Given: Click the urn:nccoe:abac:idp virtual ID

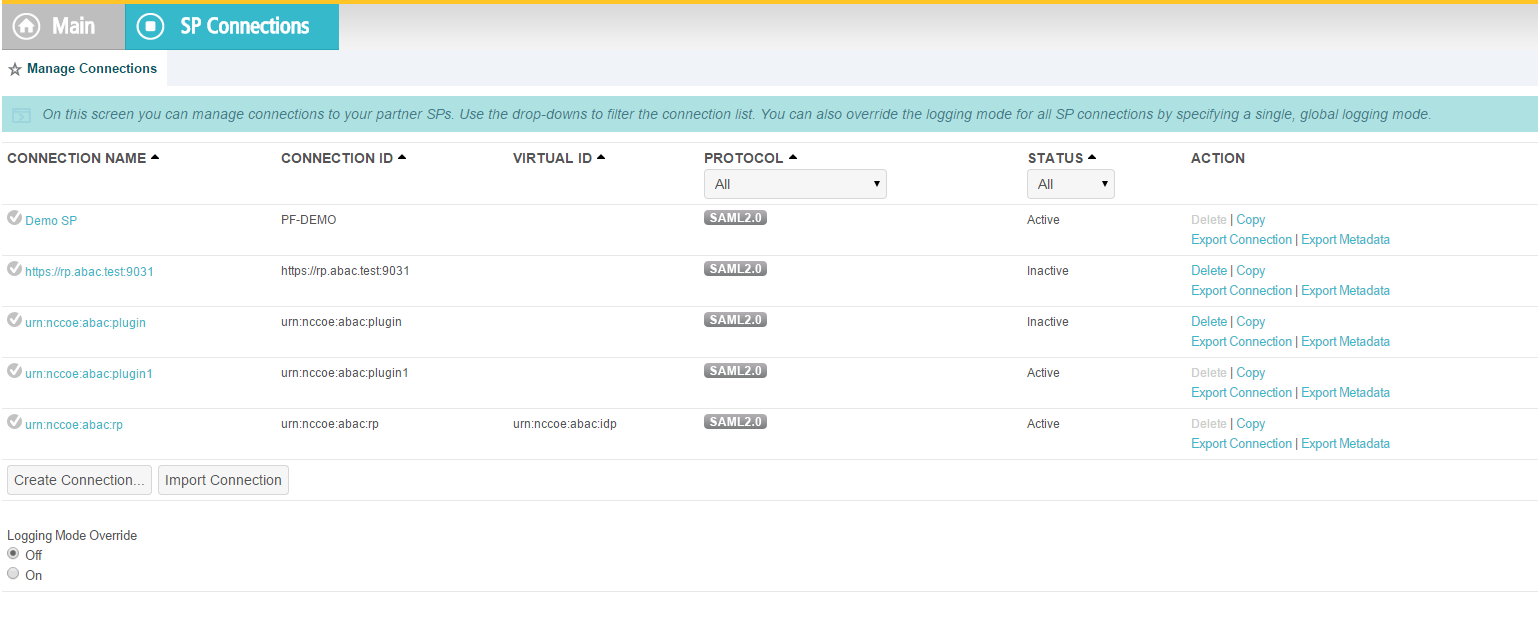Looking at the screenshot, I should click(x=565, y=424).
